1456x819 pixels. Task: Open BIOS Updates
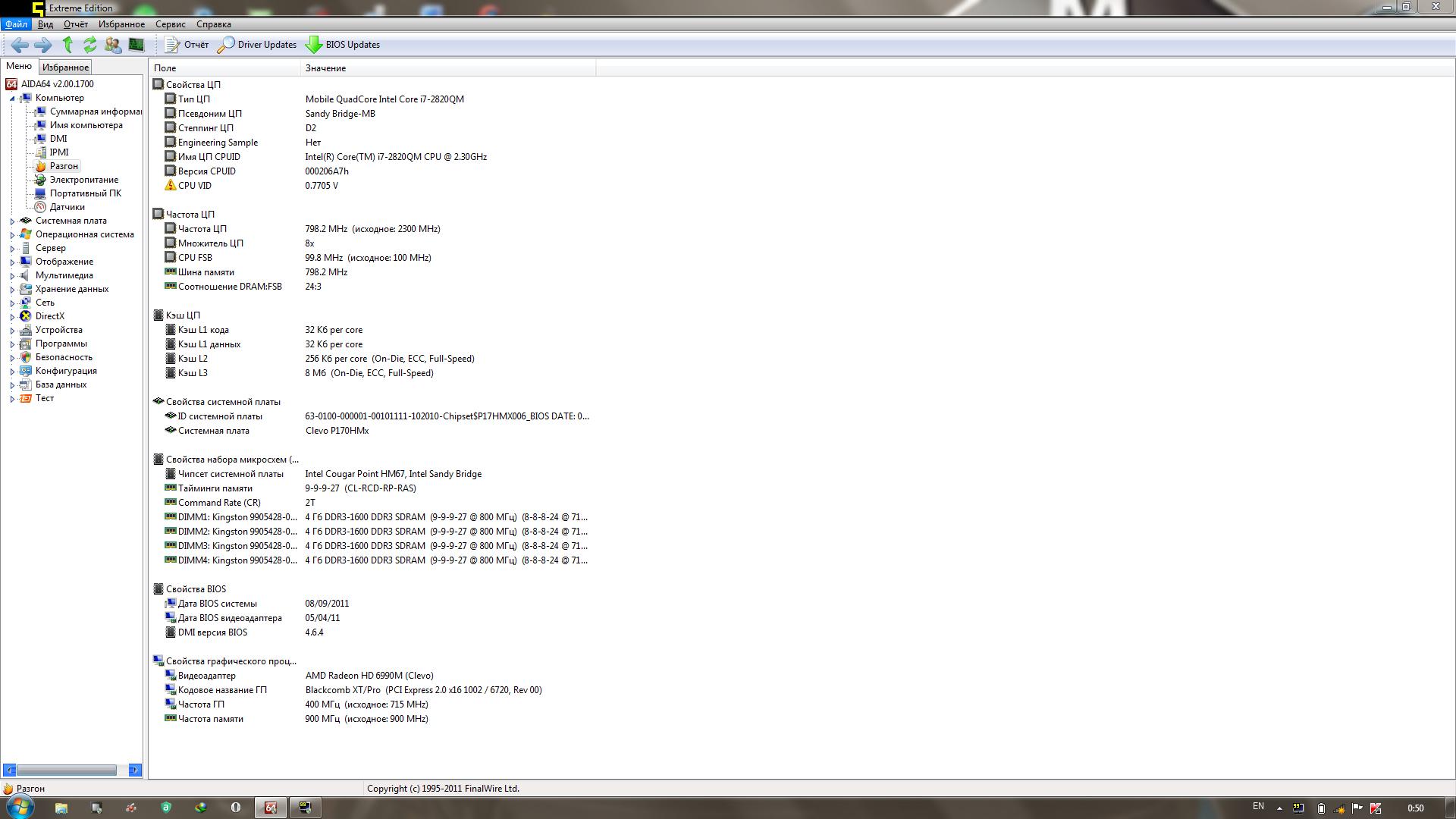coord(343,45)
